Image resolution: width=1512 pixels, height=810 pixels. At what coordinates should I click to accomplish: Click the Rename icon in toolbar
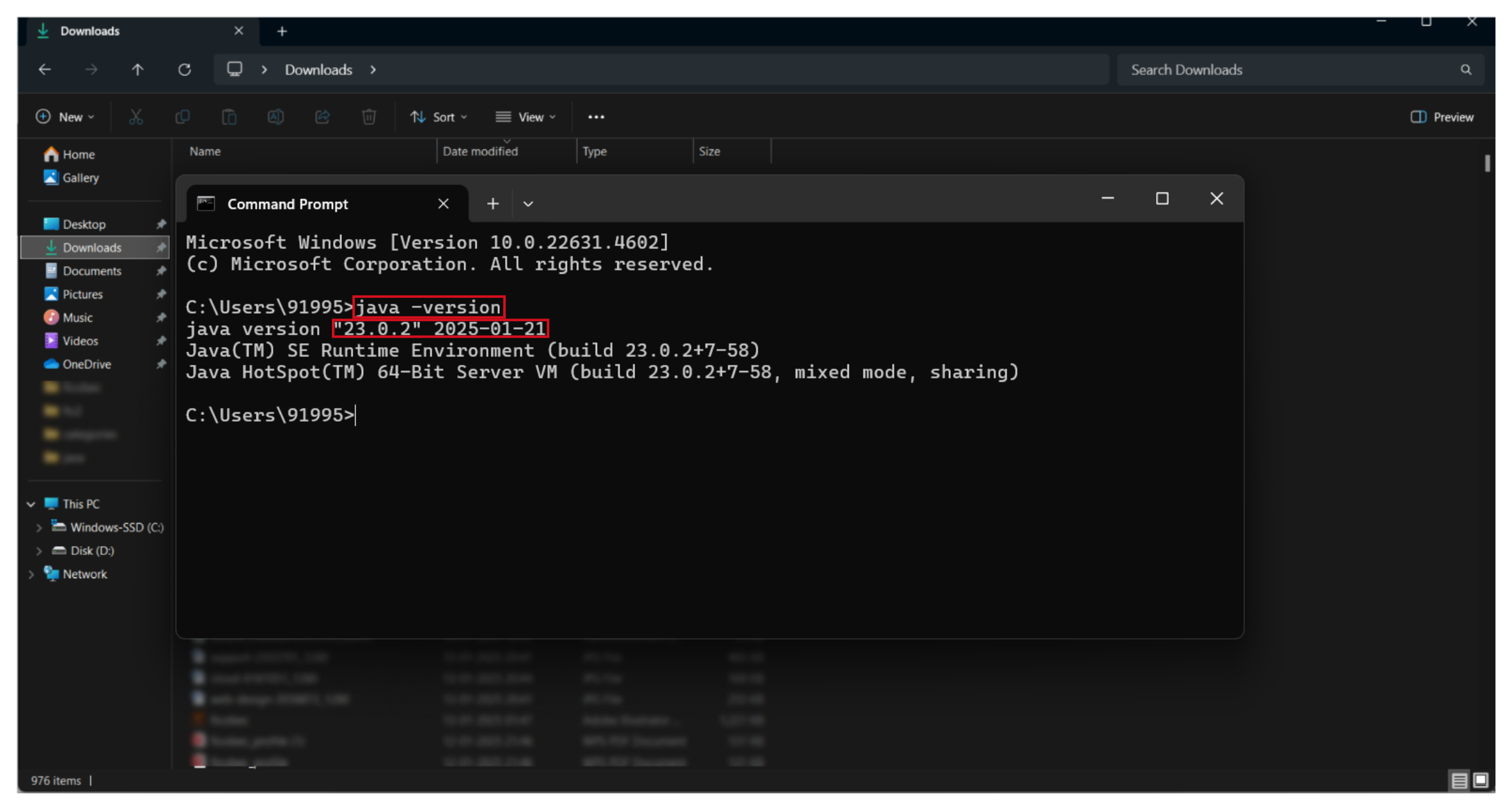(276, 117)
